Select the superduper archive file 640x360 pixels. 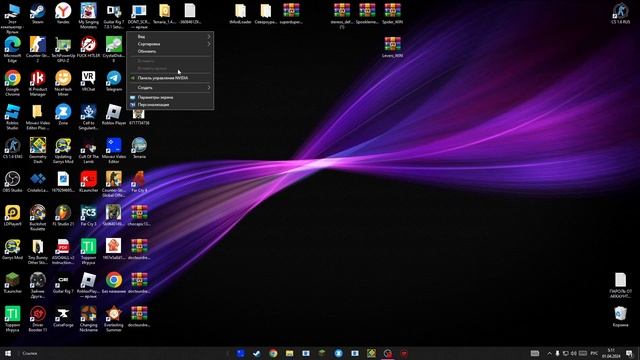tap(291, 13)
